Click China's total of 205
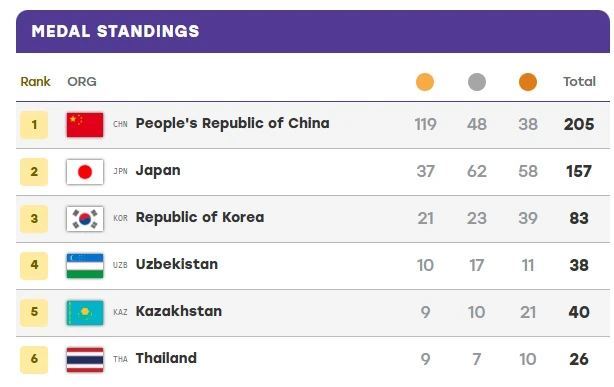This screenshot has width=614, height=387. tap(579, 125)
